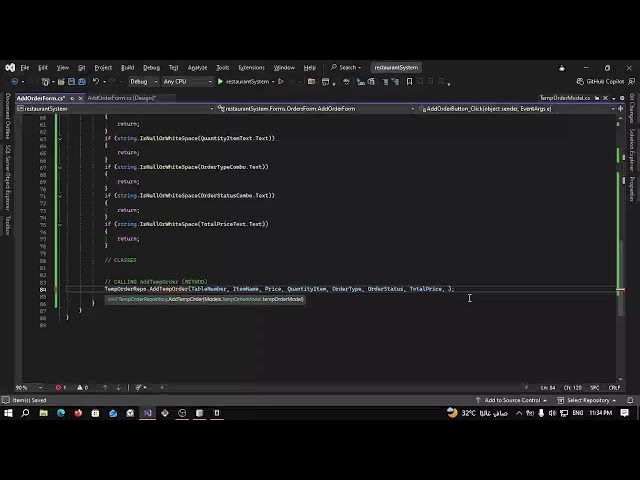The height and width of the screenshot is (480, 640).
Task: Open the AddOrderButton_Click member dropdown
Action: pyautogui.click(x=517, y=109)
